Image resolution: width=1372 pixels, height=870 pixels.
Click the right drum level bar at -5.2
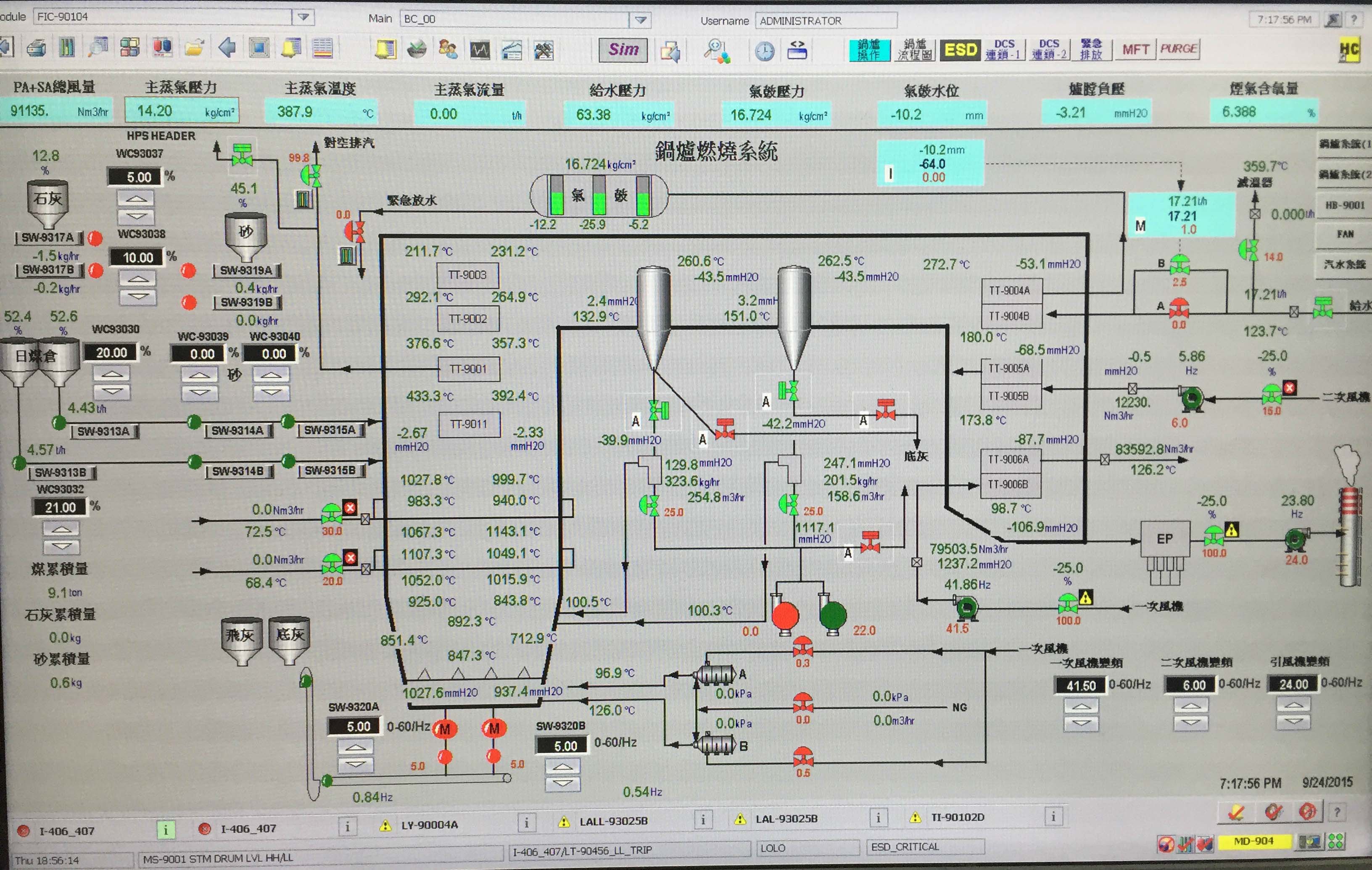[x=642, y=195]
